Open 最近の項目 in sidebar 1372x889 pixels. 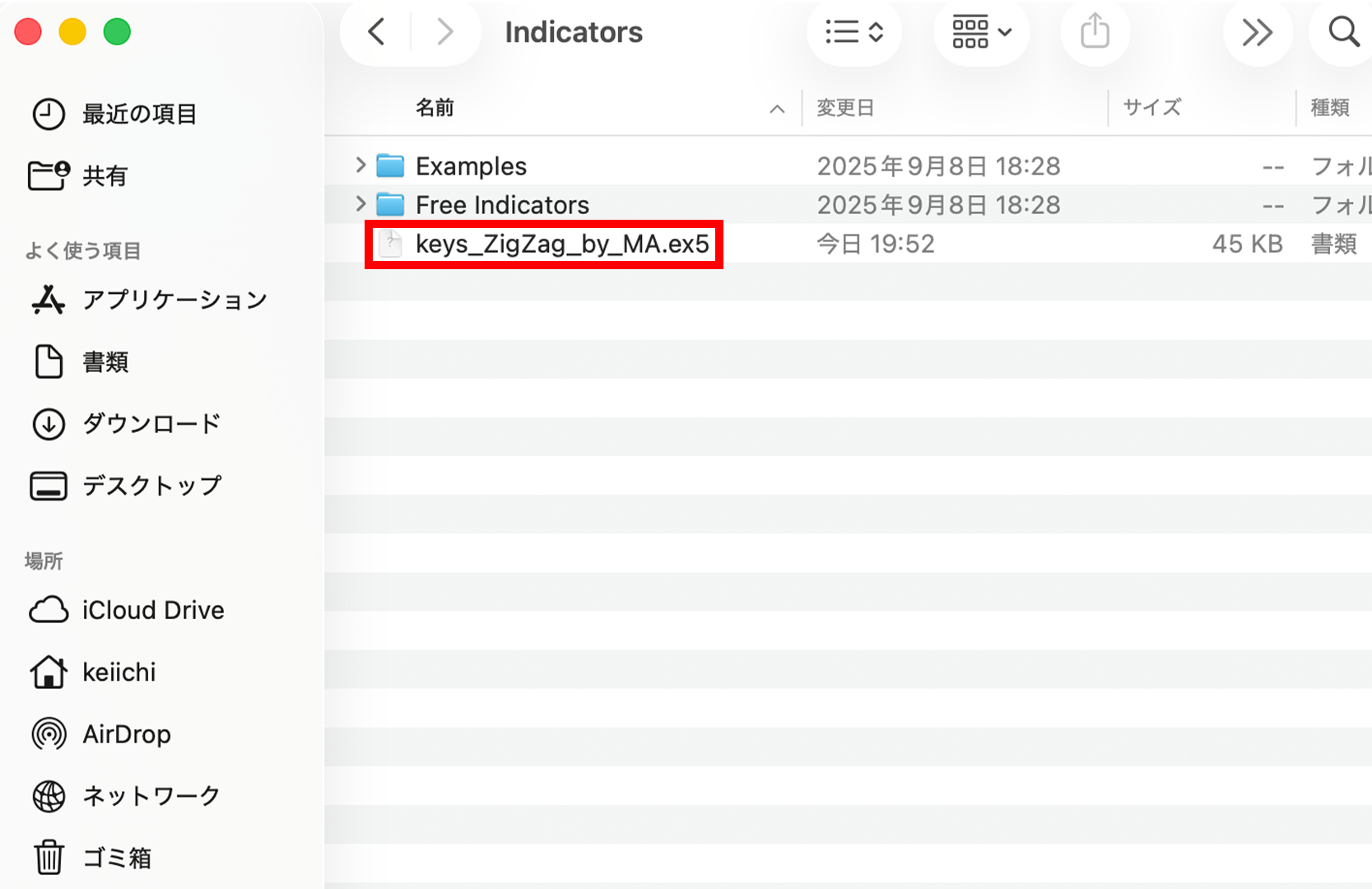[139, 114]
